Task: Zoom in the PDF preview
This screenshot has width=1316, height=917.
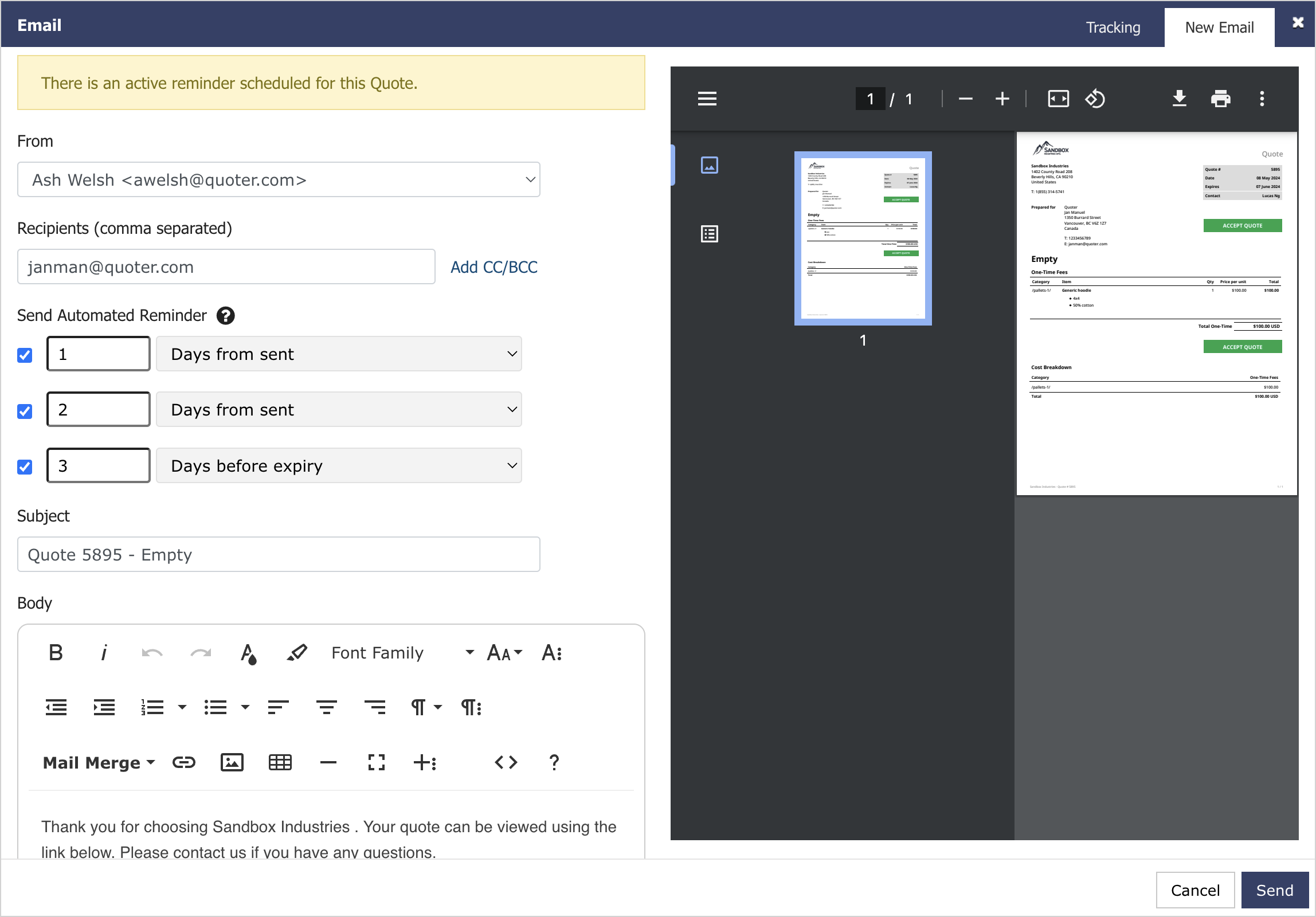Action: (1002, 99)
